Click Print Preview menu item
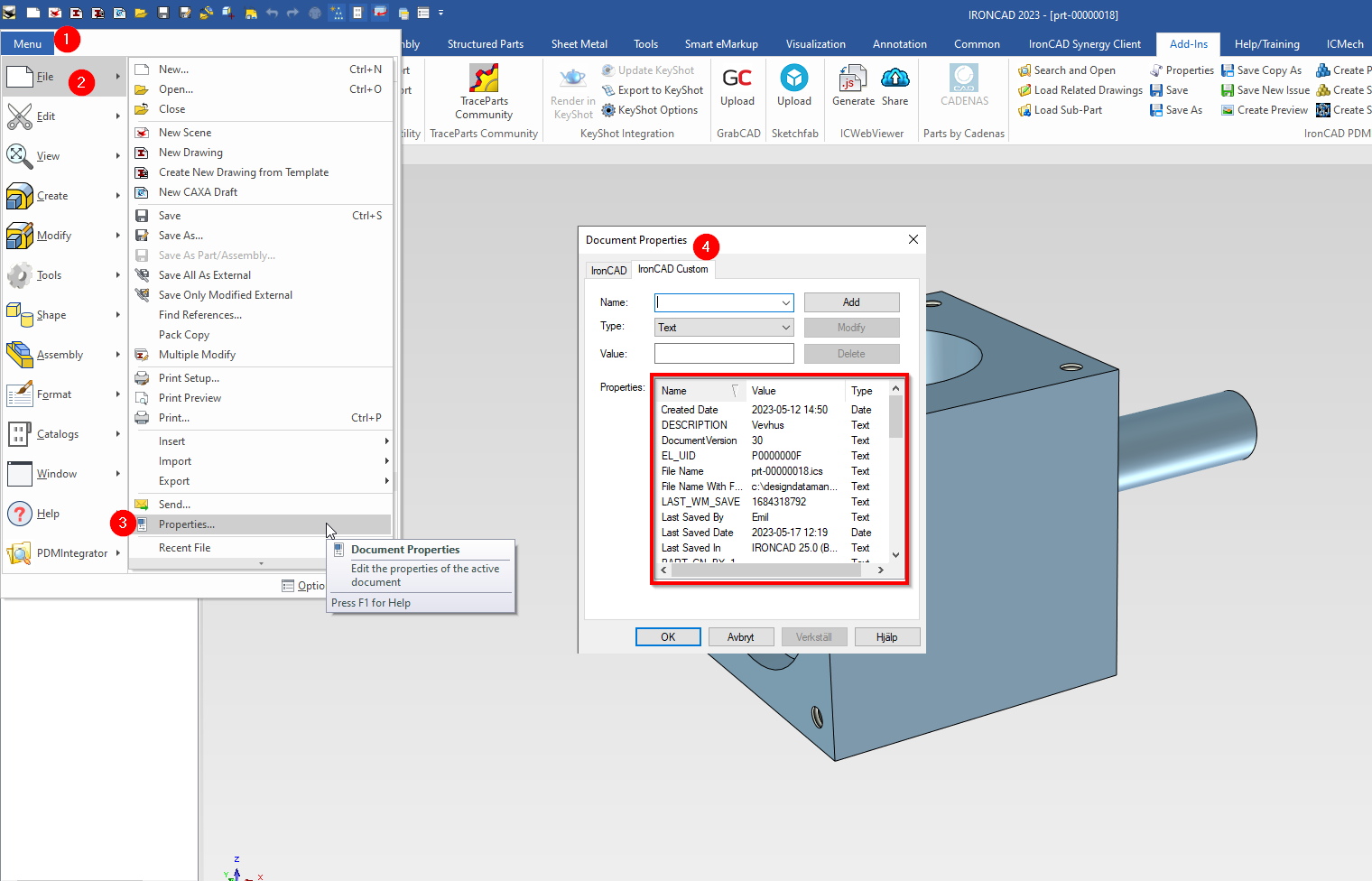The width and height of the screenshot is (1372, 881). coord(262,398)
